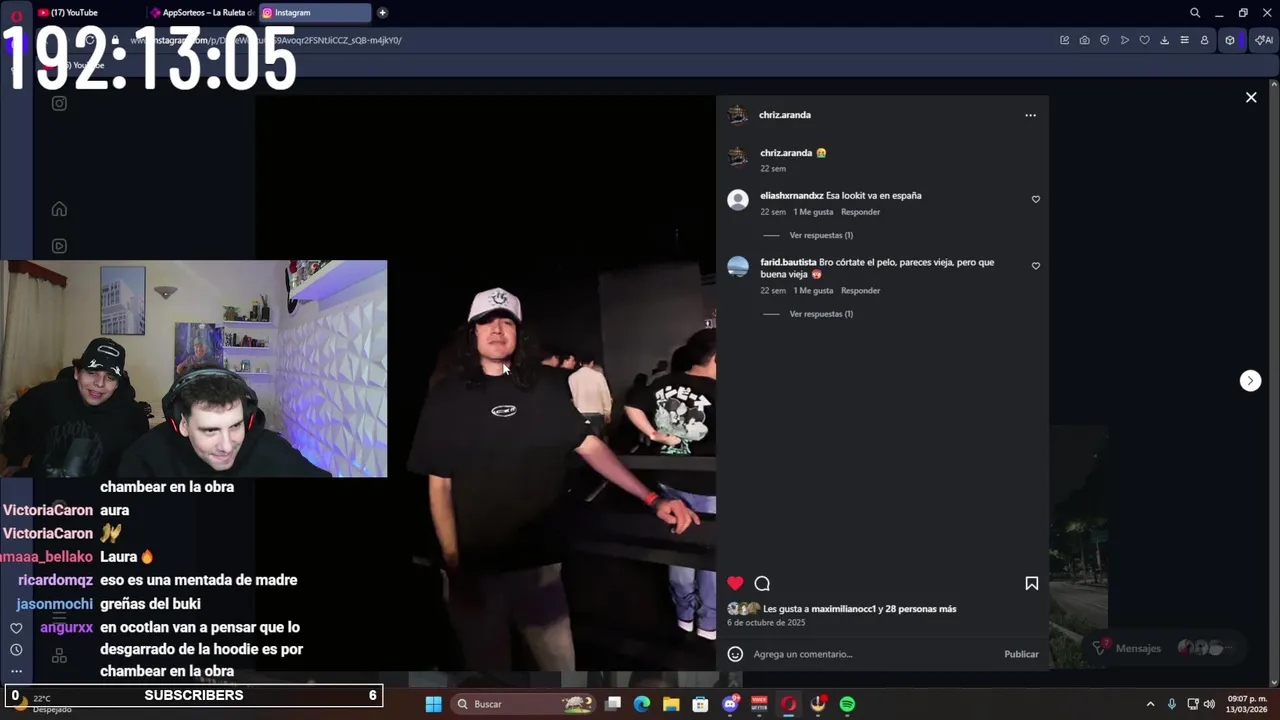Reply to farid.bautista's comment
Screen dimensions: 1280x720
pos(860,291)
